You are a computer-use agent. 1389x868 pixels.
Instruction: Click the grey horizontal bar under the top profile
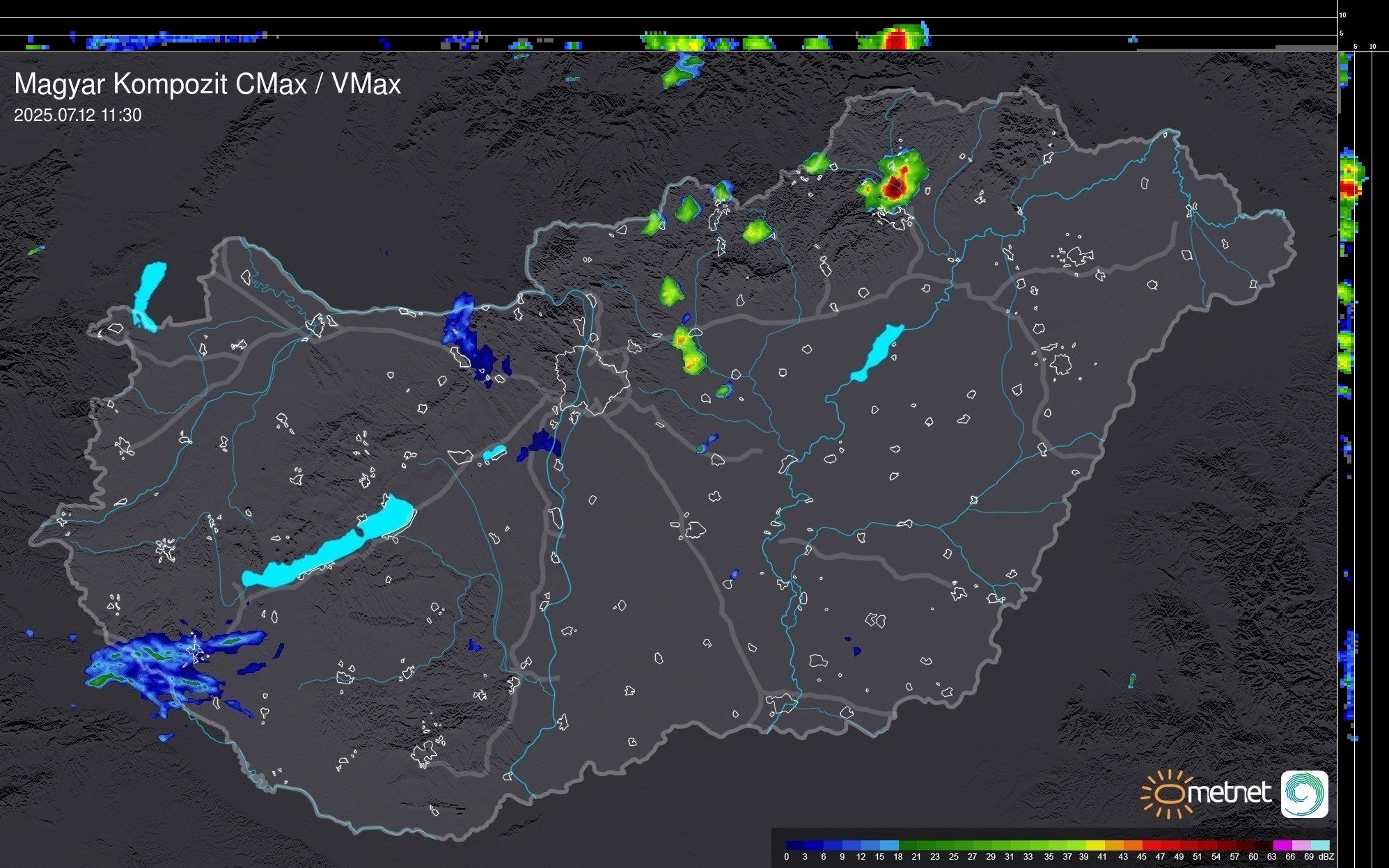(1305, 47)
